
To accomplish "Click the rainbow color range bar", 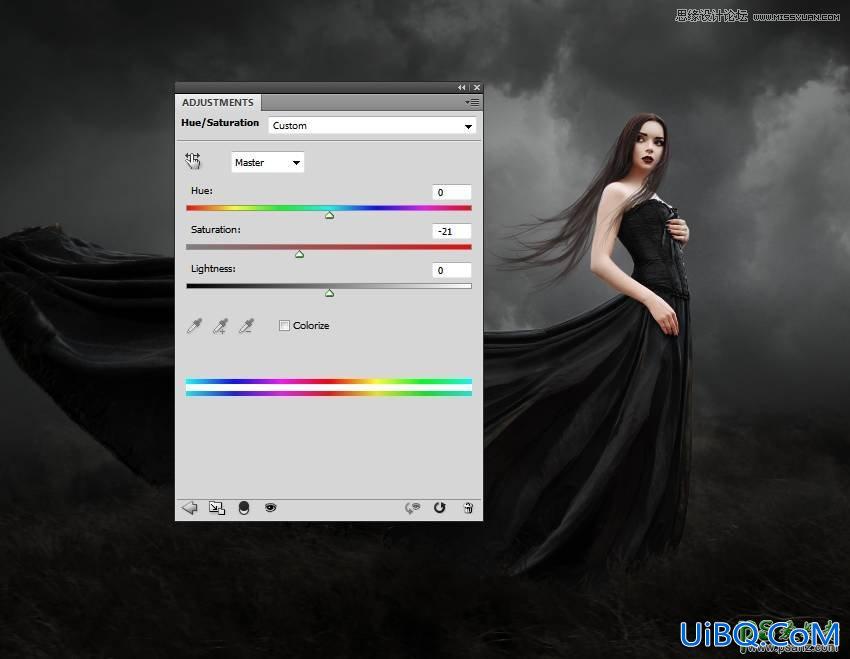I will [329, 387].
